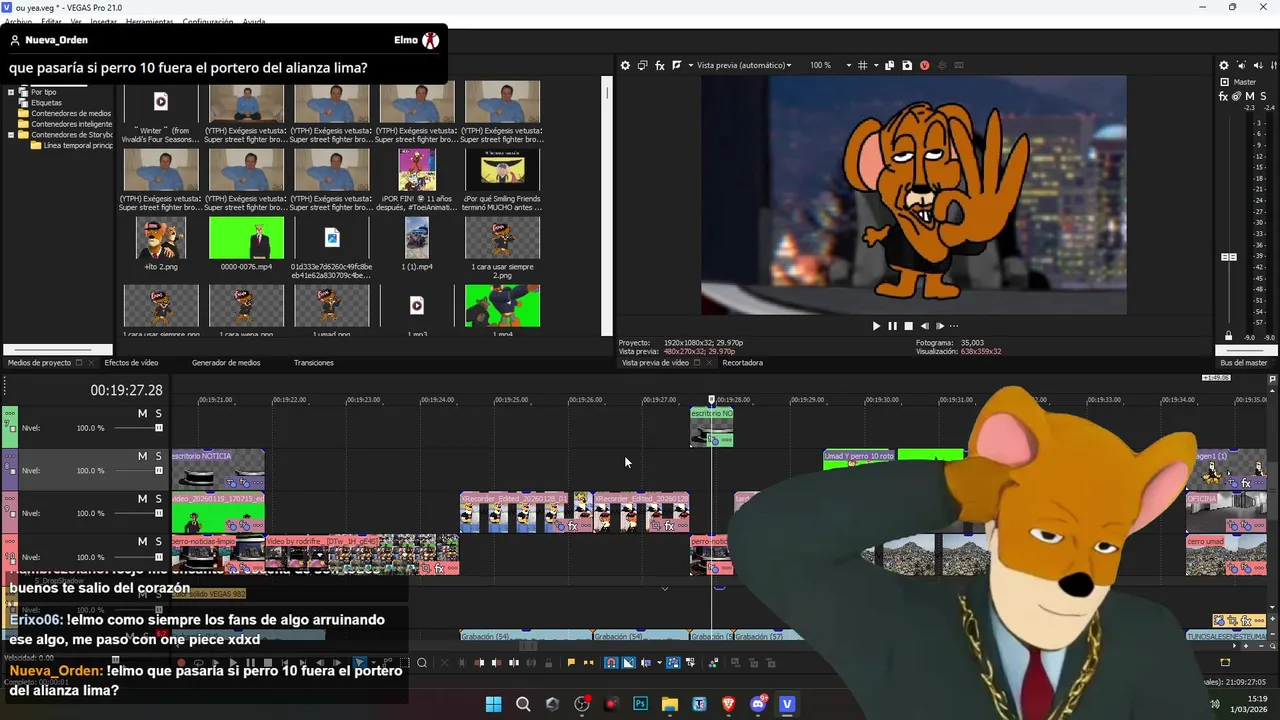Select the 0000-0076.mp4 media thumbnail

[x=246, y=238]
